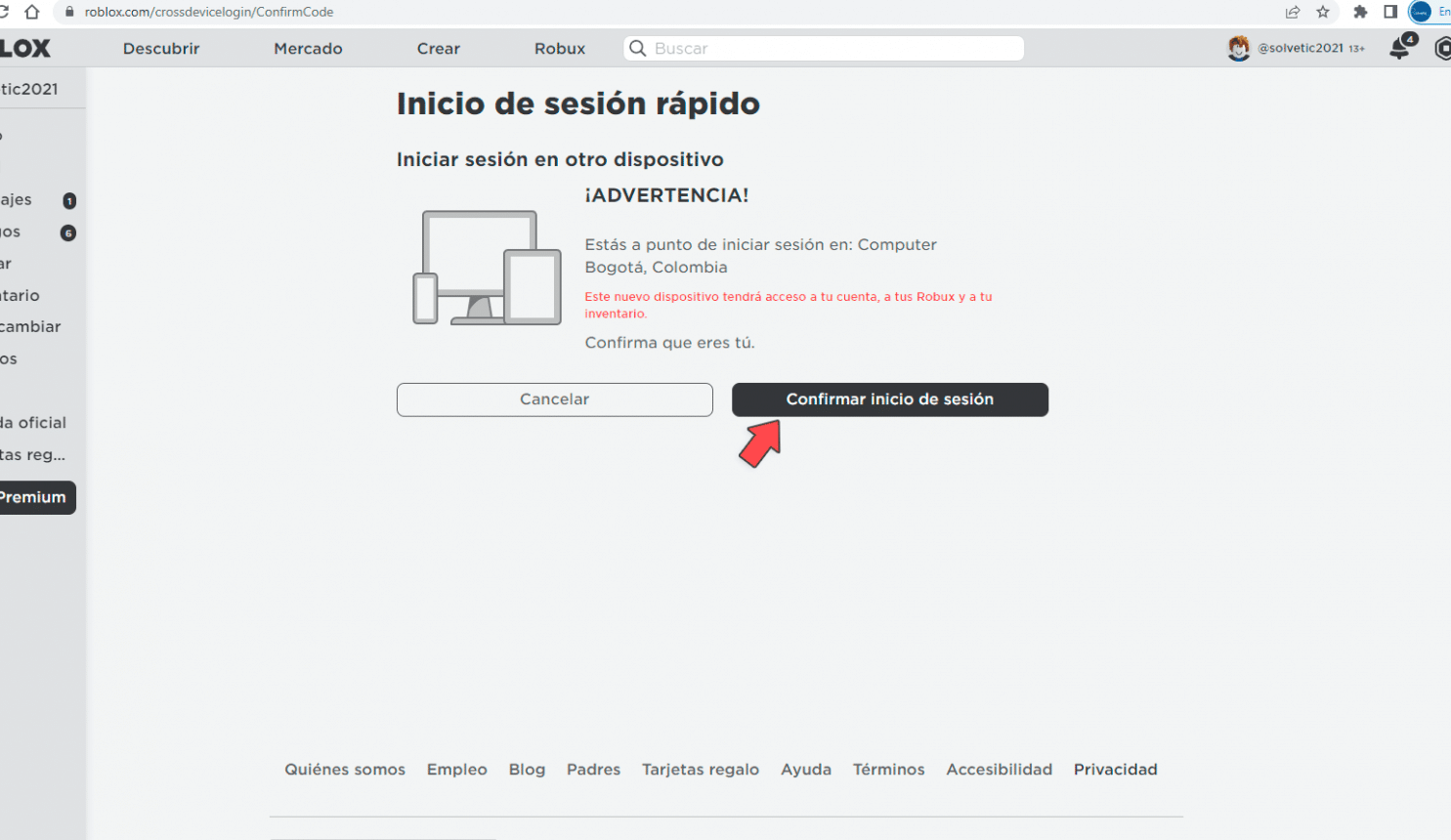The width and height of the screenshot is (1451, 840).
Task: Open the sidebar item ending in 'tario'
Action: click(x=21, y=295)
